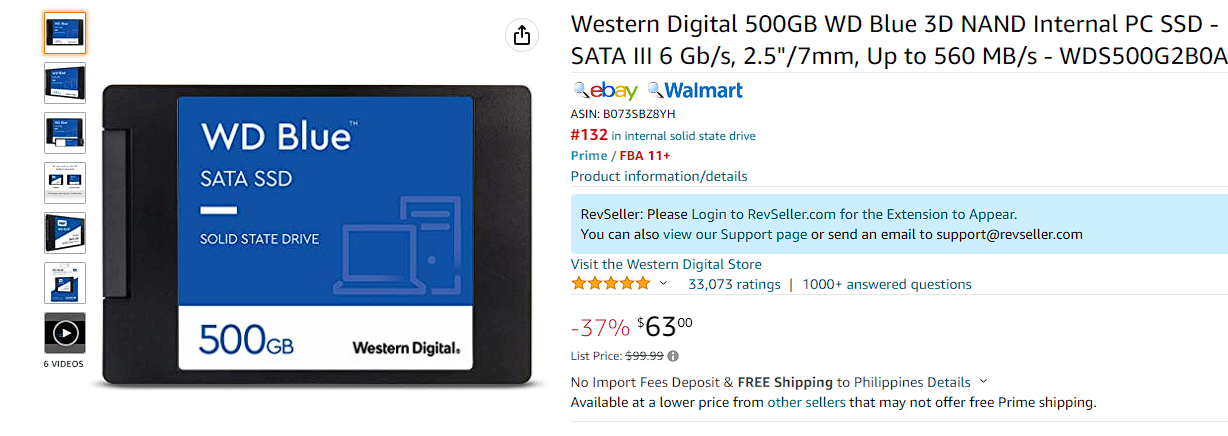
Task: Open the RevSeller Support page link
Action: (735, 235)
